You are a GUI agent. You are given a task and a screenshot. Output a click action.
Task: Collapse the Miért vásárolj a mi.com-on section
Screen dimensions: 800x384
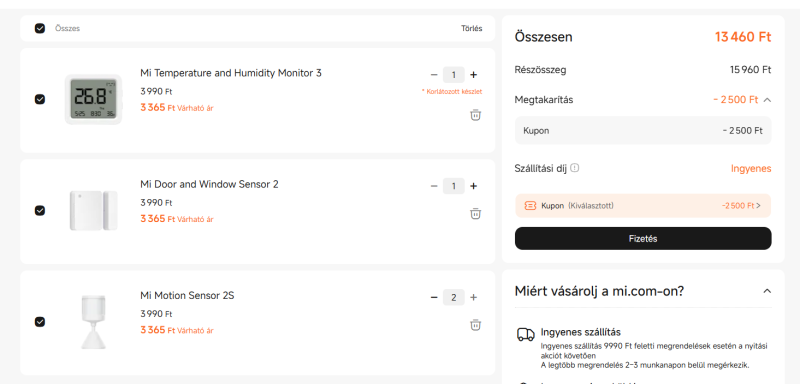[x=767, y=291]
